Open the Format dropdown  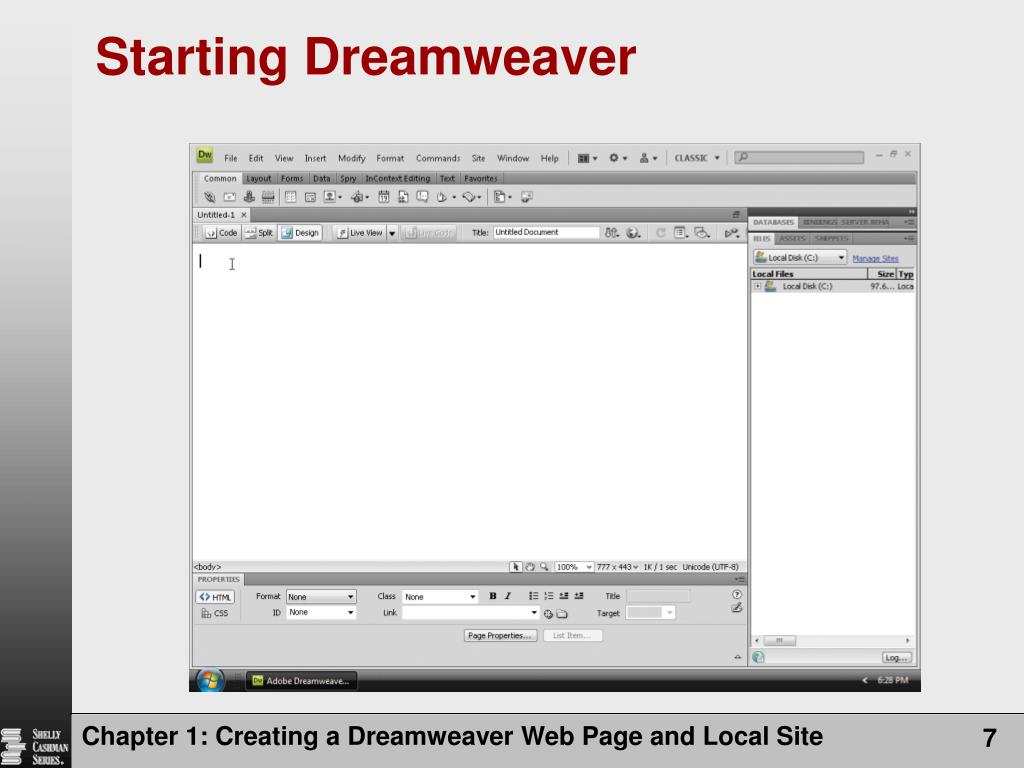coord(321,597)
